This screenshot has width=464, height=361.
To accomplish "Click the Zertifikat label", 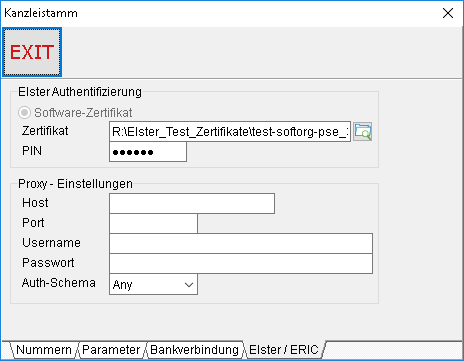I will coord(45,131).
